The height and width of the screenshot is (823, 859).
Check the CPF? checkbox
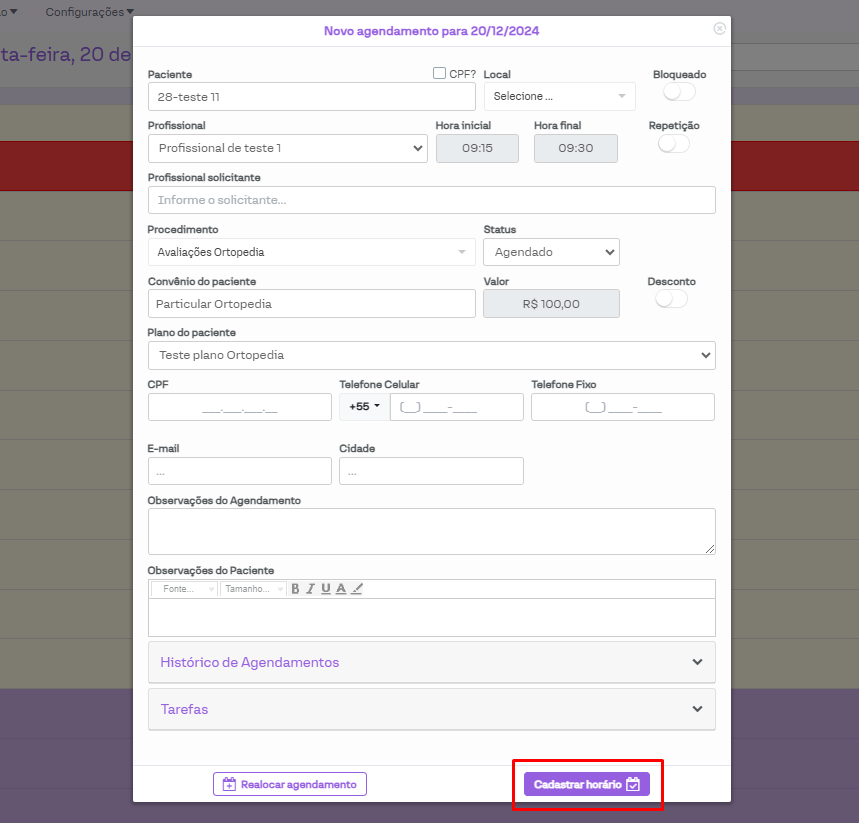click(439, 73)
